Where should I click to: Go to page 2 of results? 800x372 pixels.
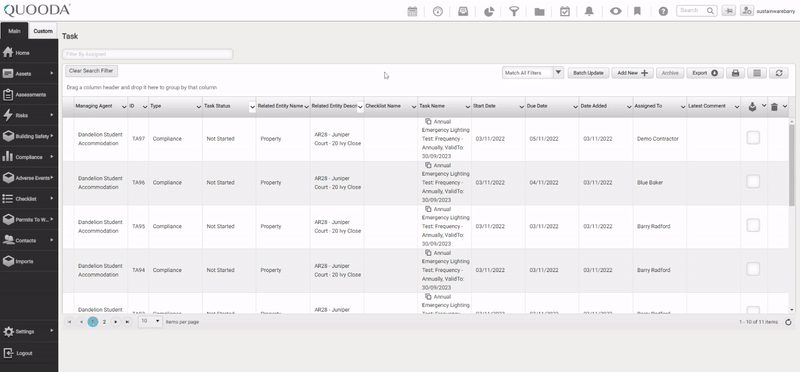[104, 322]
